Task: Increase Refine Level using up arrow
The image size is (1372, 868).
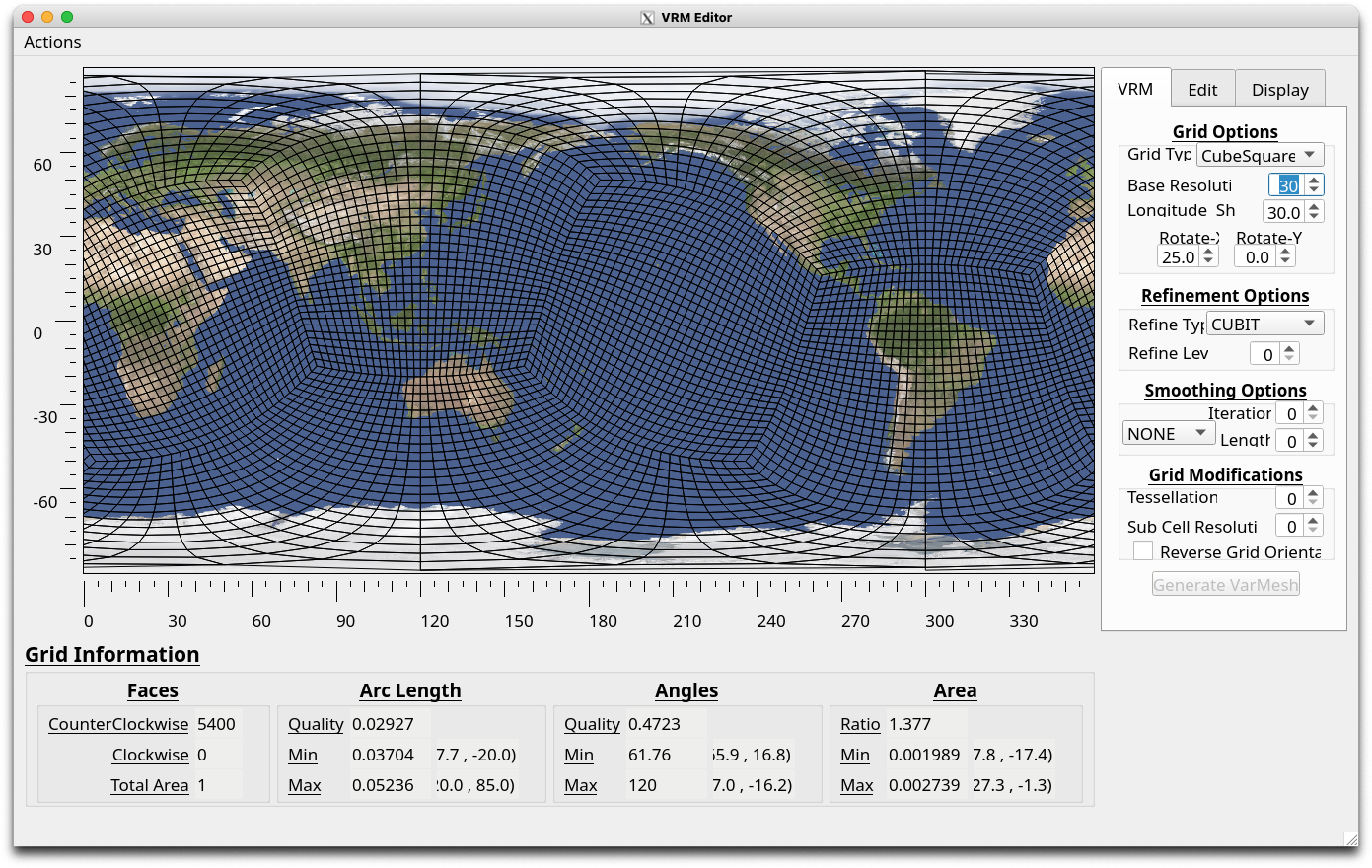Action: pyautogui.click(x=1289, y=348)
